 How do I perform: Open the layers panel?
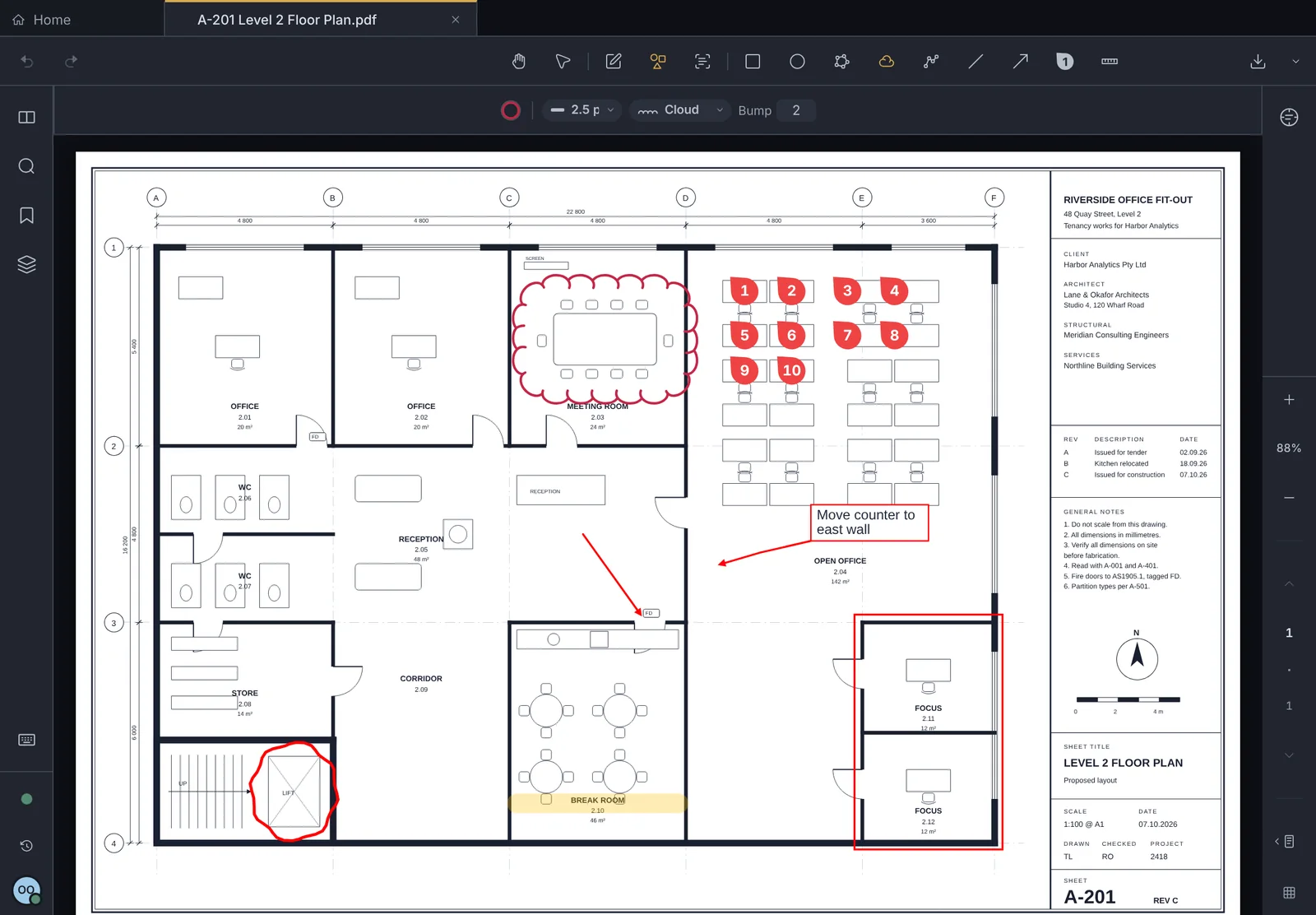[26, 264]
